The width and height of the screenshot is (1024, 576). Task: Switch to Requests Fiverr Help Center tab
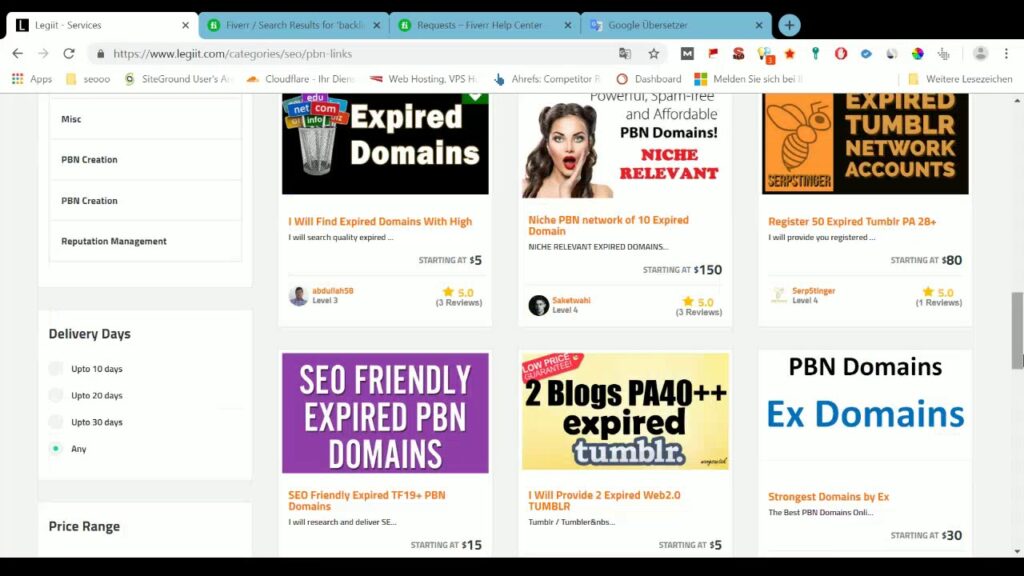pos(483,25)
